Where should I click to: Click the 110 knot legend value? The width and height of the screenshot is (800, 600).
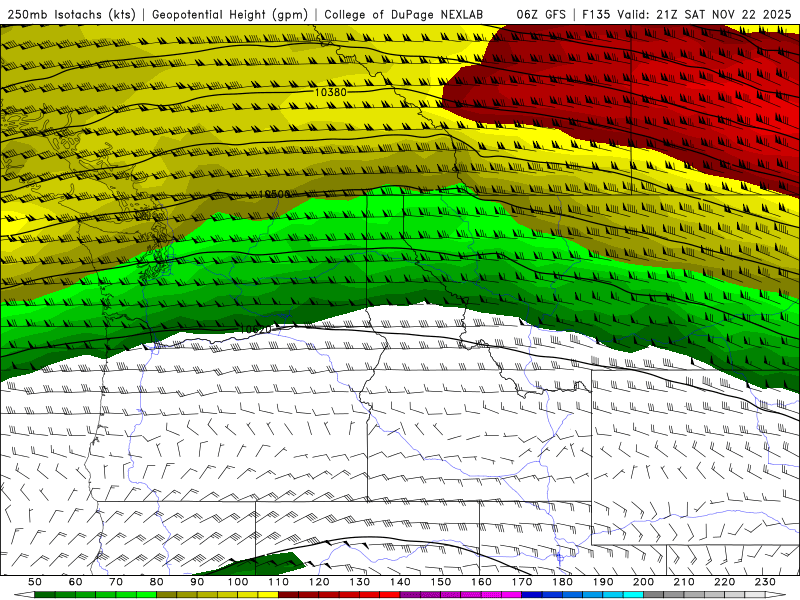point(279,582)
